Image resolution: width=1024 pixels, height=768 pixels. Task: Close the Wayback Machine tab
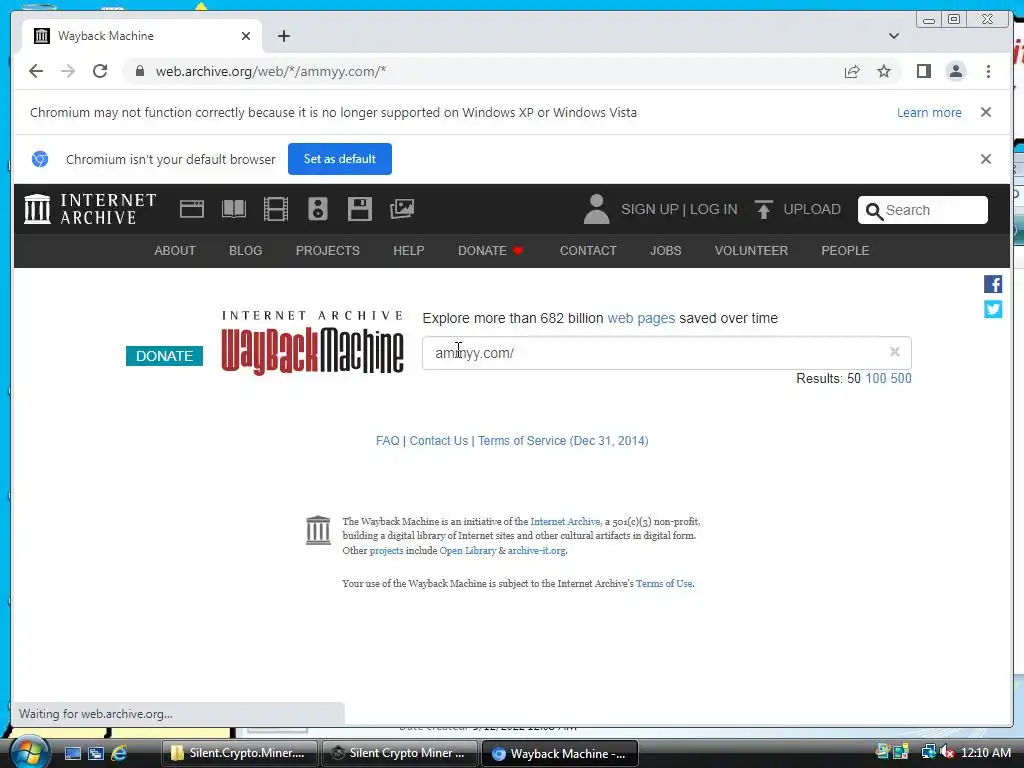pyautogui.click(x=246, y=36)
